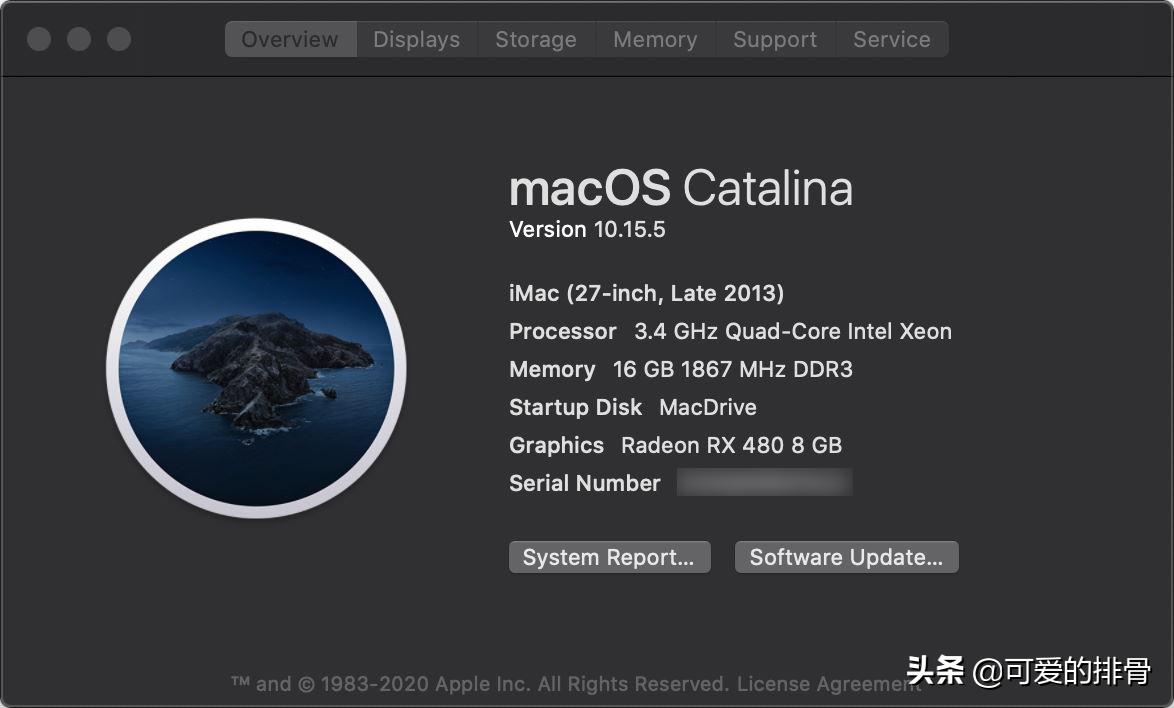The height and width of the screenshot is (708, 1174).
Task: Click the blurred serial number value
Action: (x=764, y=483)
